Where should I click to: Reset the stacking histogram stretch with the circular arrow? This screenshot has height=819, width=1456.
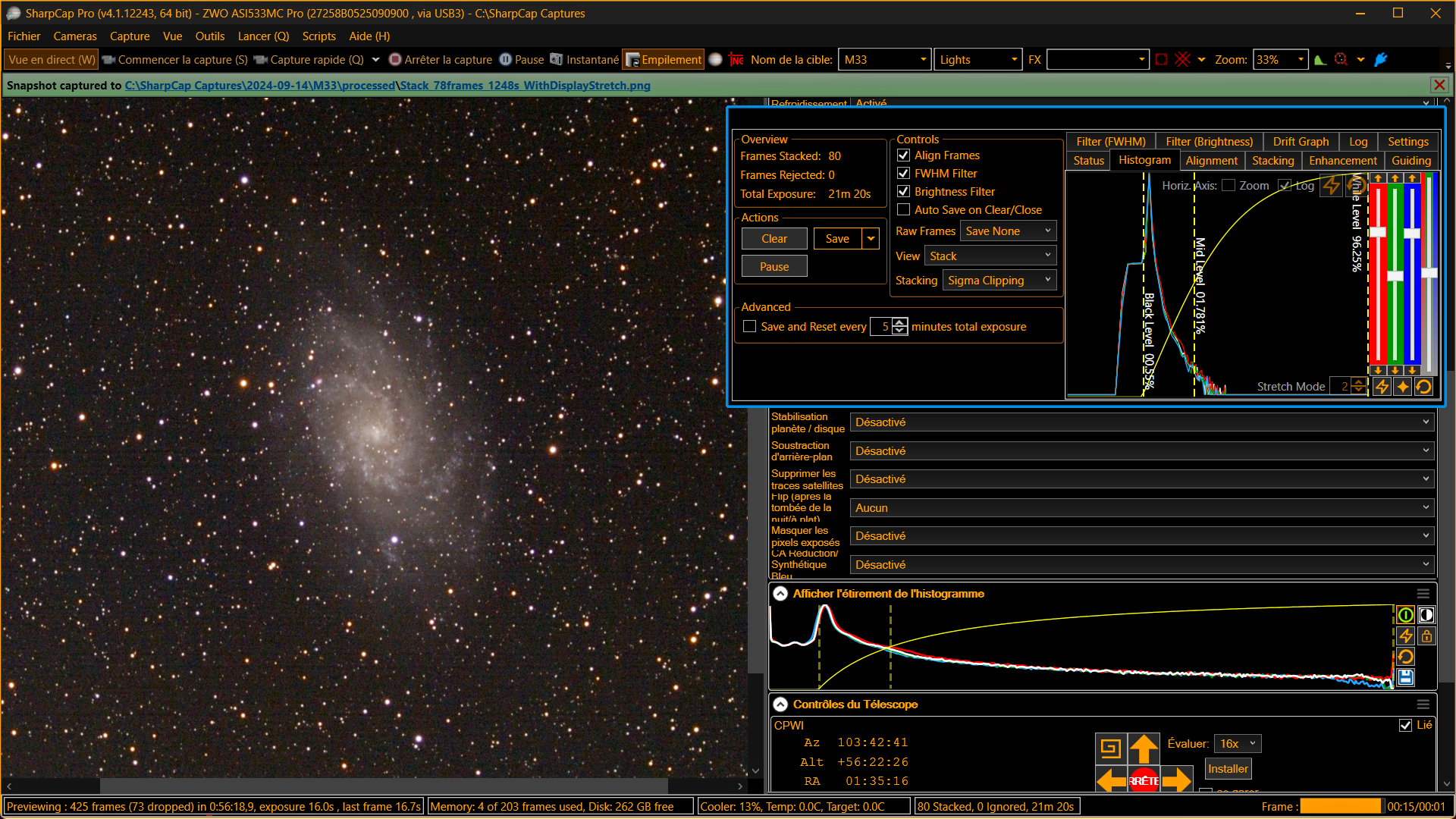[x=1423, y=387]
